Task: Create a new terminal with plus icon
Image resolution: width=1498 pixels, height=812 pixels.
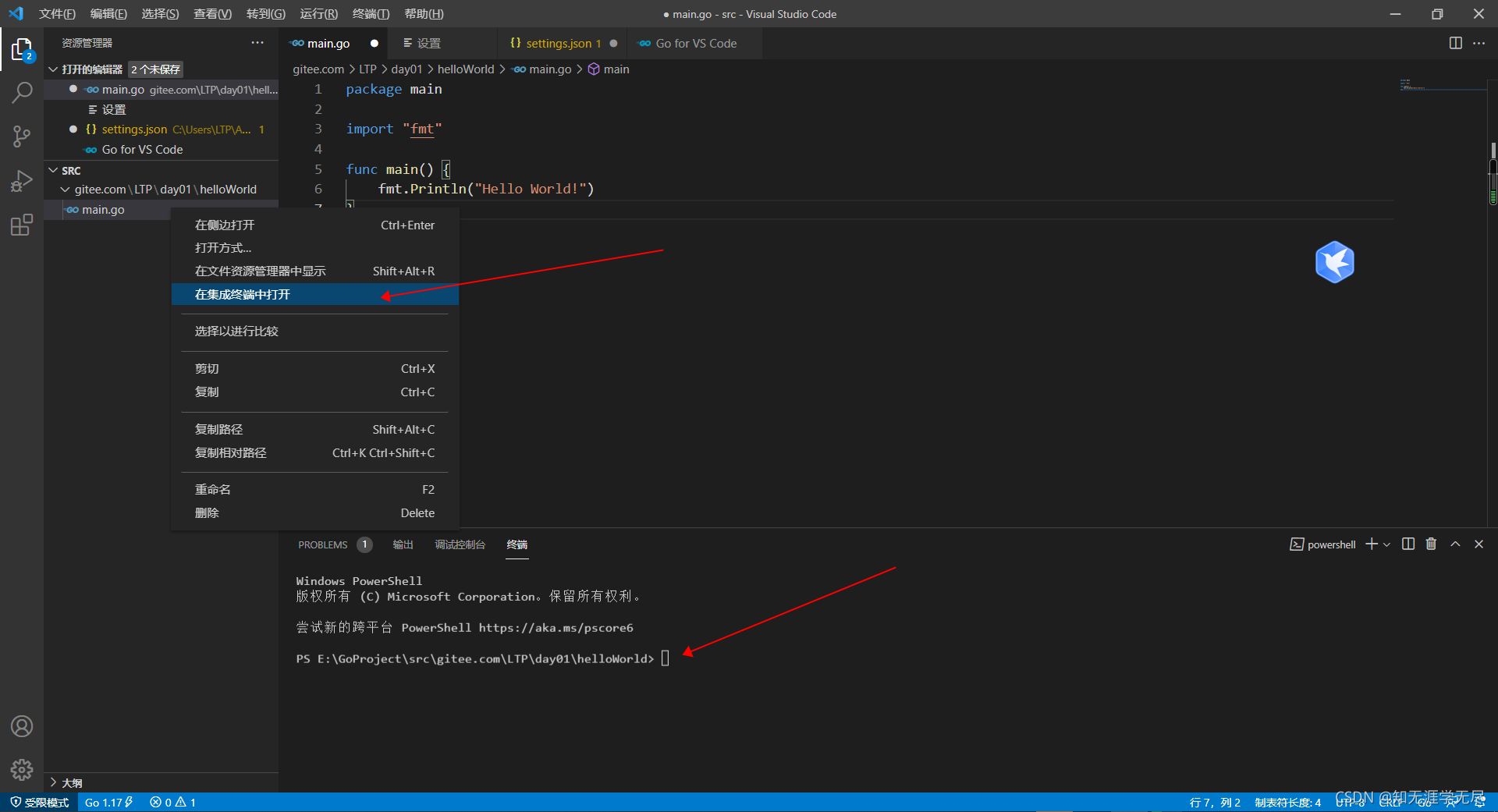Action: point(1371,544)
